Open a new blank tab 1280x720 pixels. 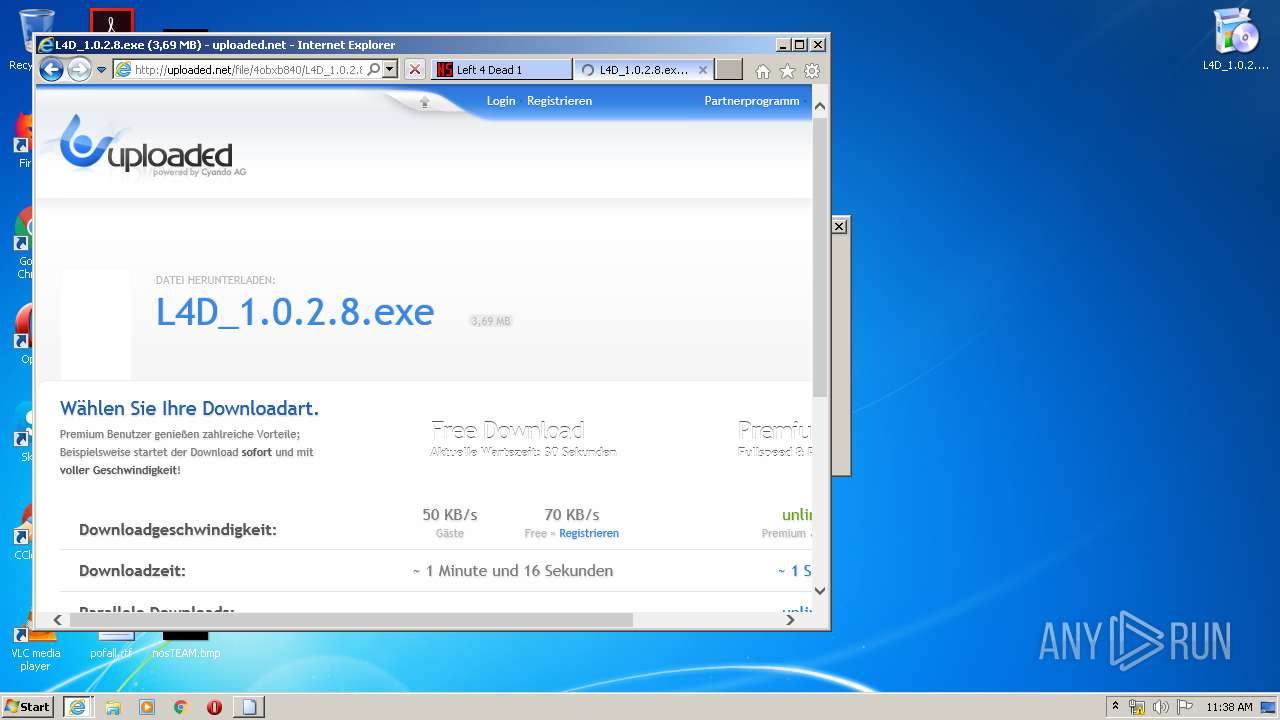point(729,70)
